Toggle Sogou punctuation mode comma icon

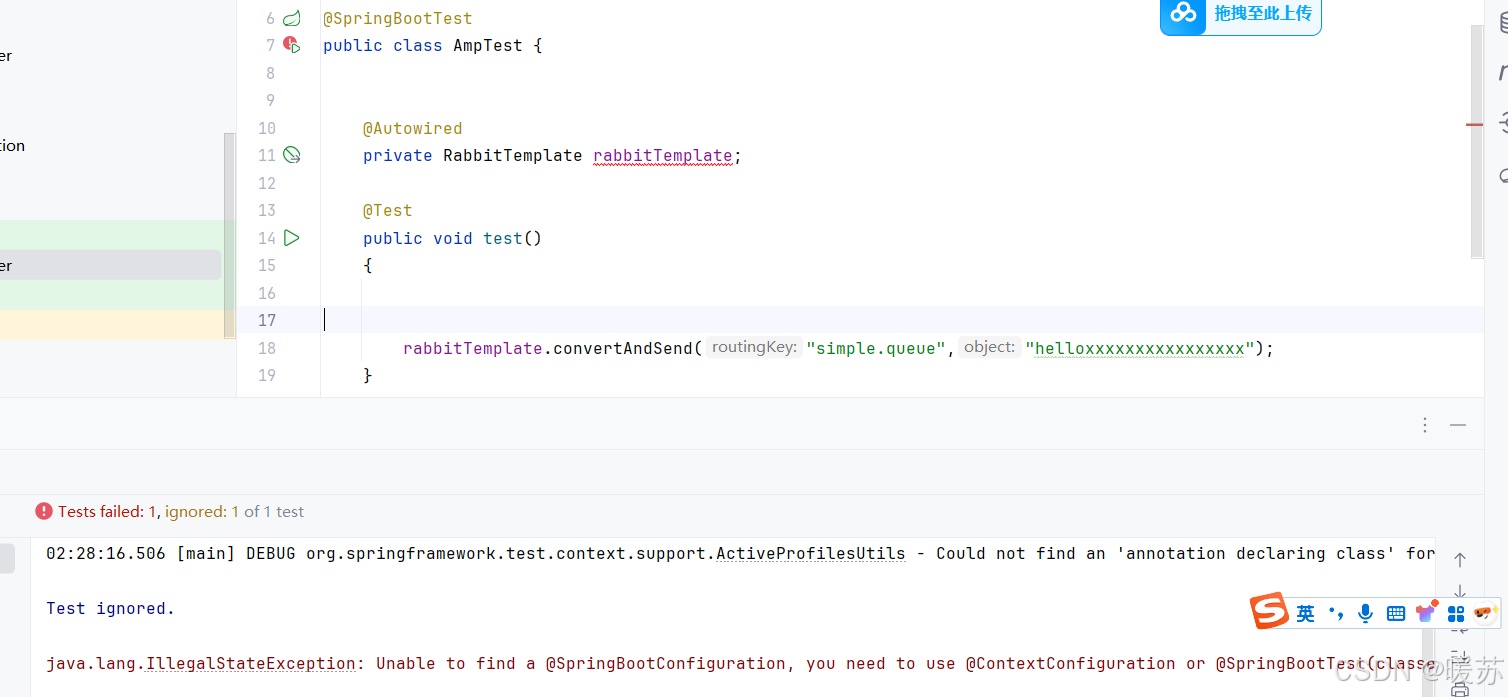(x=1336, y=612)
